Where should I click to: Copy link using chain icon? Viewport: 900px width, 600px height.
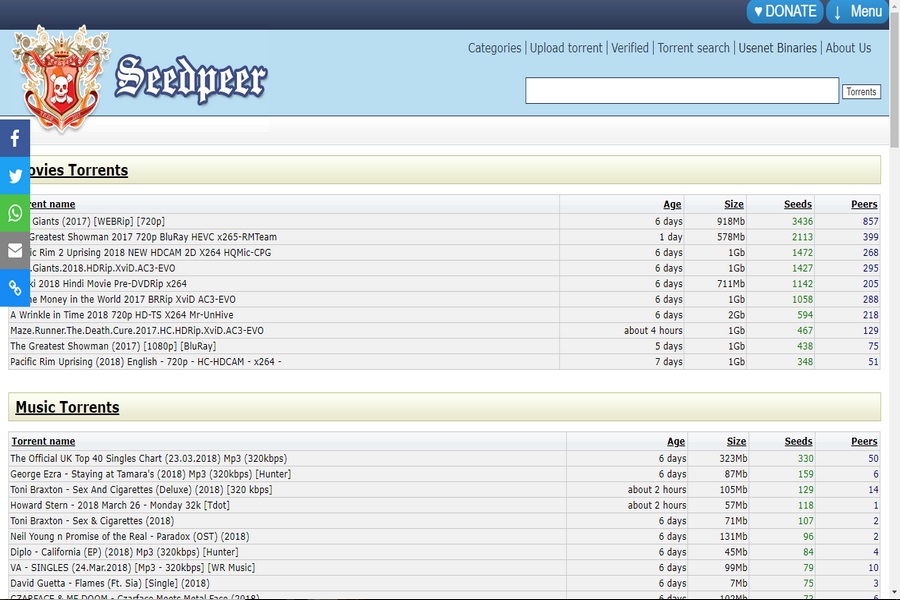(x=15, y=288)
